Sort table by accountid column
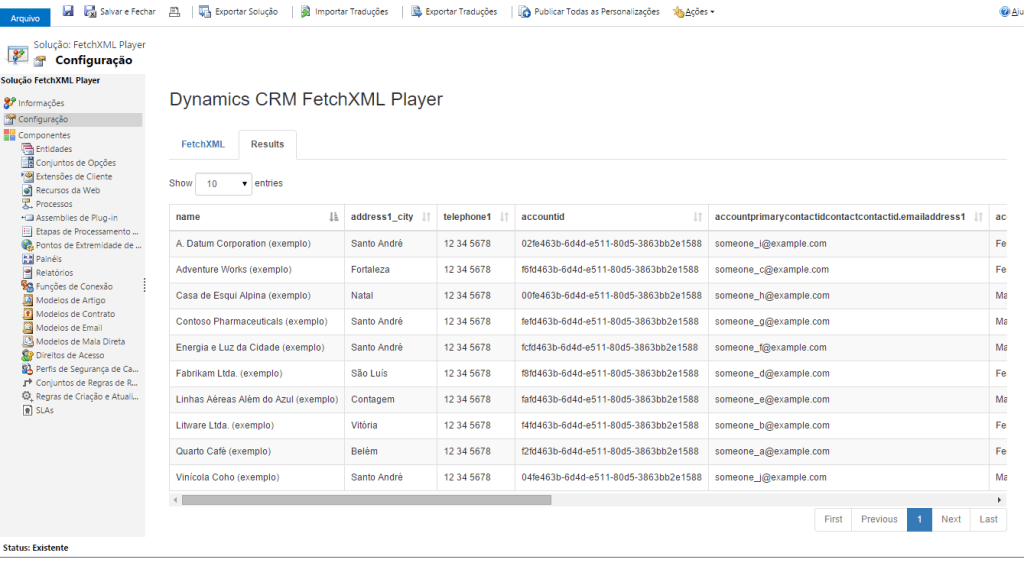The width and height of the screenshot is (1024, 566). [x=611, y=217]
